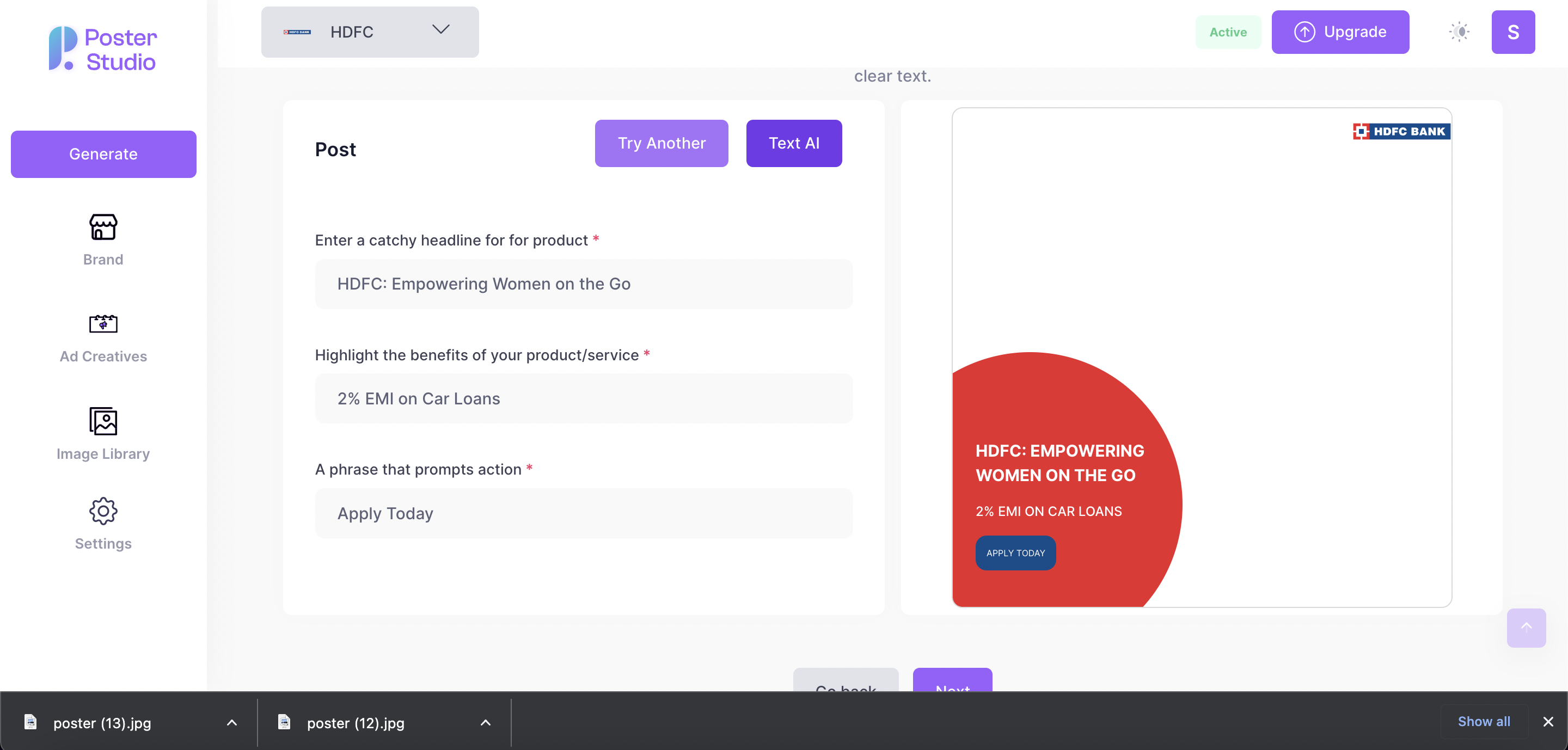The width and height of the screenshot is (1568, 750).
Task: Click the Generate sidebar button
Action: click(103, 154)
